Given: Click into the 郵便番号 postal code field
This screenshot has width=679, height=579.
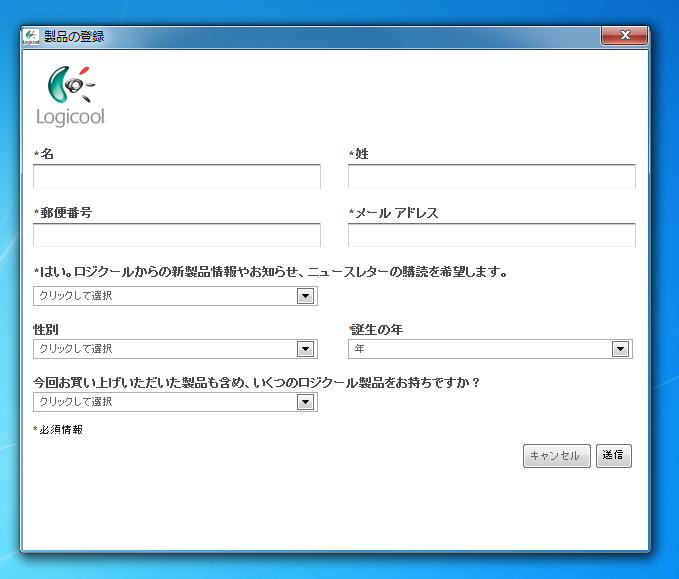Looking at the screenshot, I should [x=177, y=235].
